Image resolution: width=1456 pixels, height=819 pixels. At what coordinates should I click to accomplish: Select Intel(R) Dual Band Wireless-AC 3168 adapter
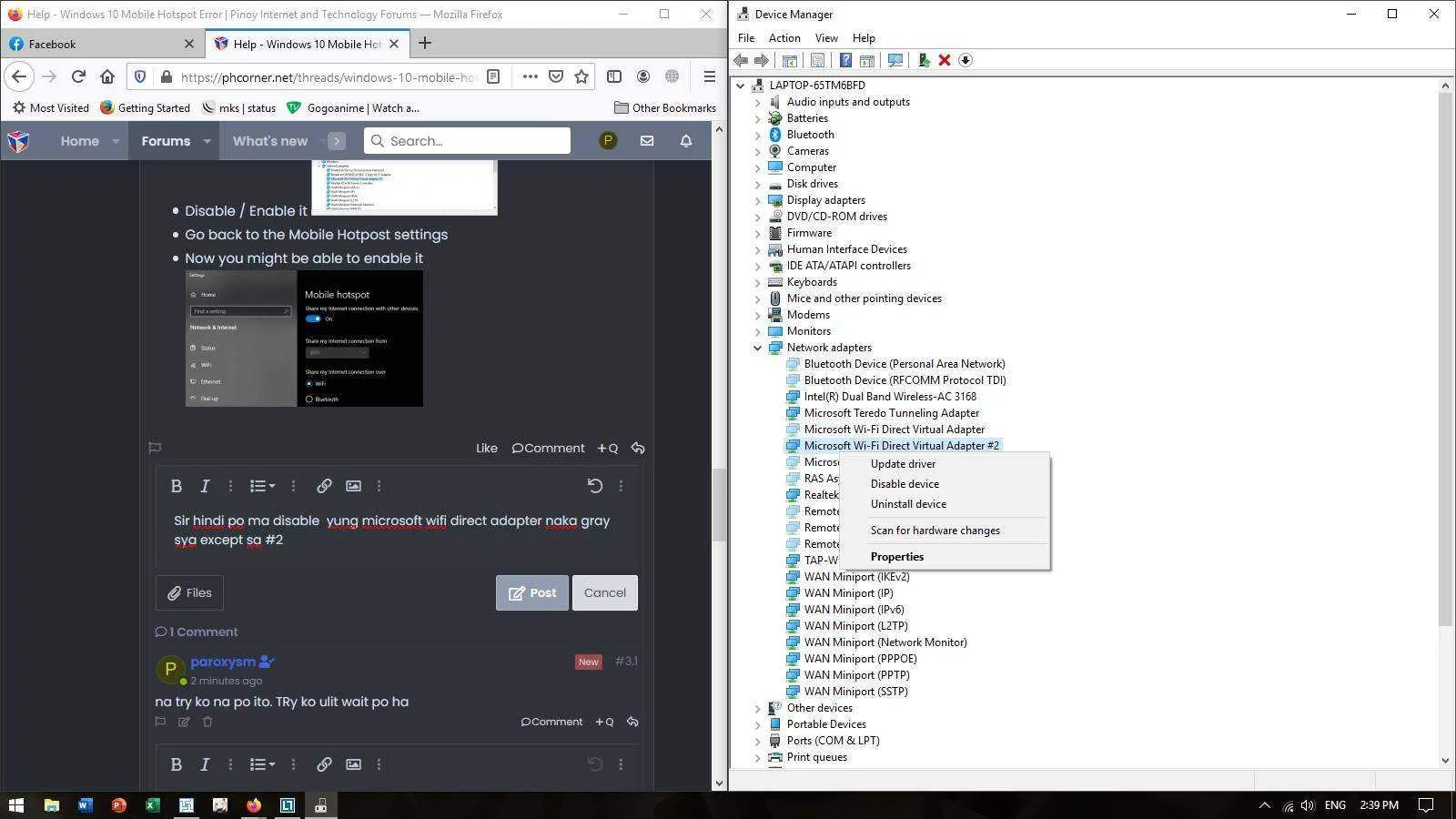890,397
